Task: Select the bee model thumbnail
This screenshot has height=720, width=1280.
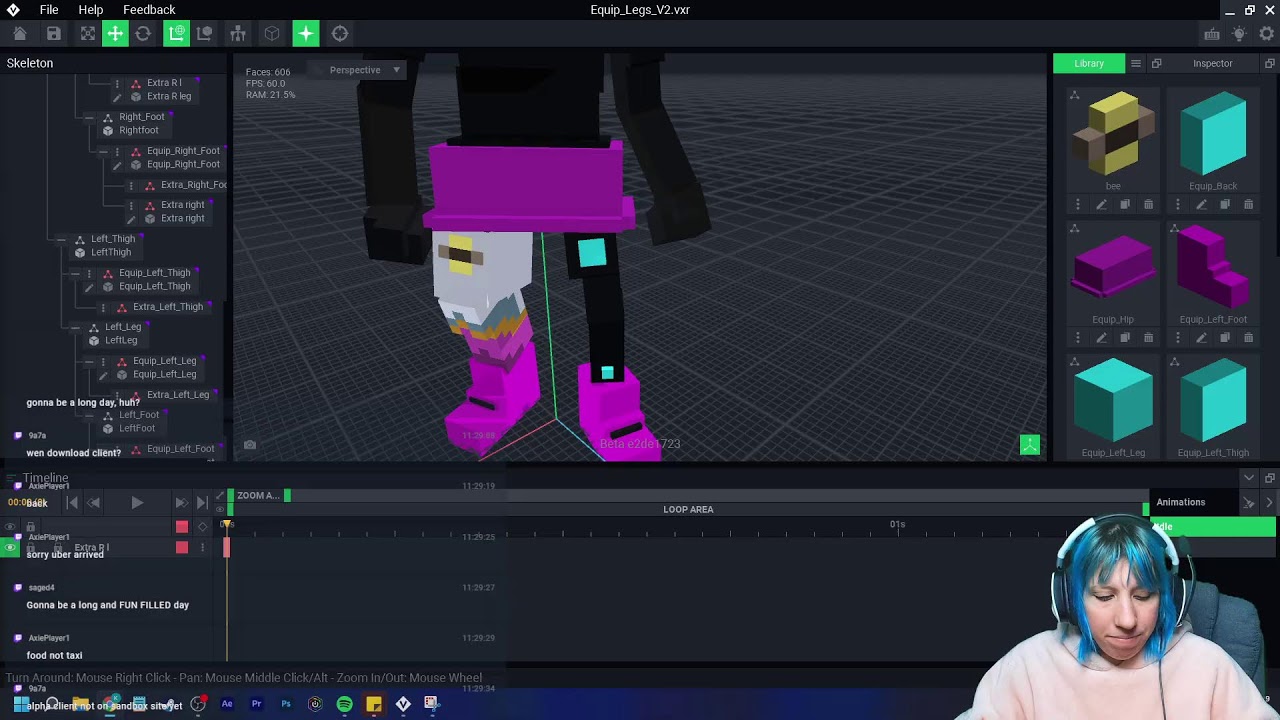Action: 1113,134
